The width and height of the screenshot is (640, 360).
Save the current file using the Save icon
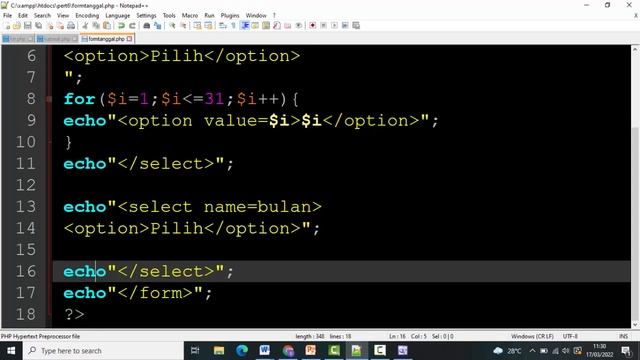(x=27, y=25)
